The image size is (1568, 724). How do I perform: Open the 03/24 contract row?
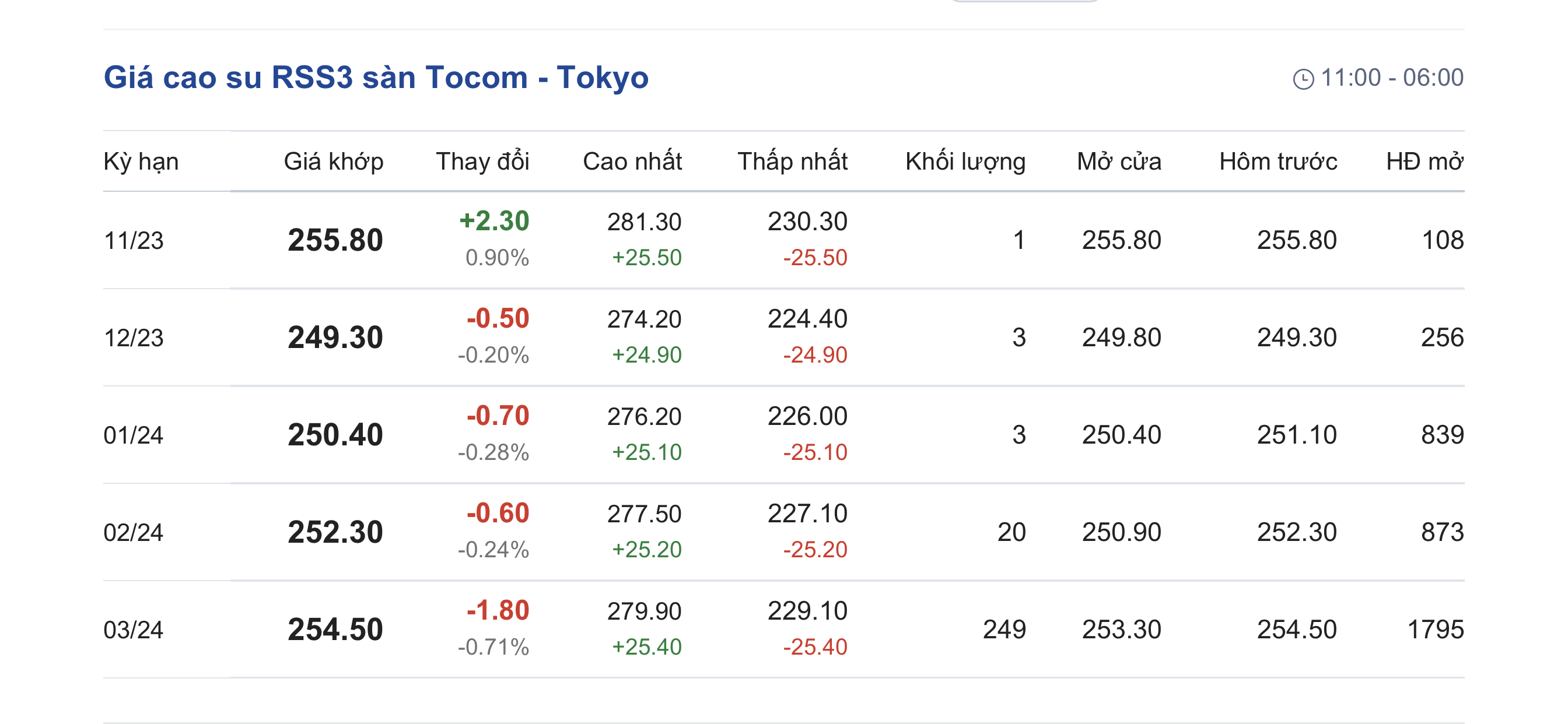pos(784,630)
